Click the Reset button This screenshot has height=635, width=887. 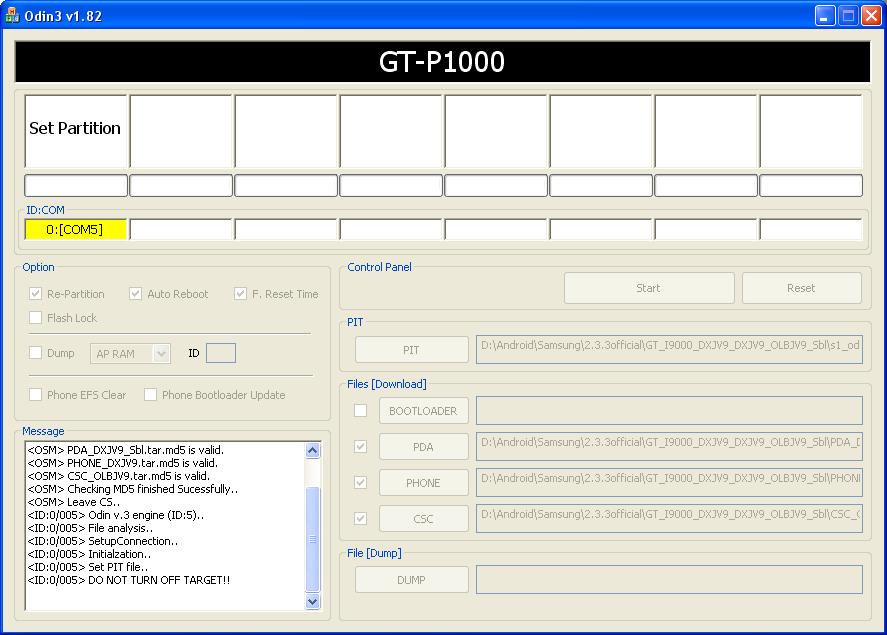click(802, 288)
